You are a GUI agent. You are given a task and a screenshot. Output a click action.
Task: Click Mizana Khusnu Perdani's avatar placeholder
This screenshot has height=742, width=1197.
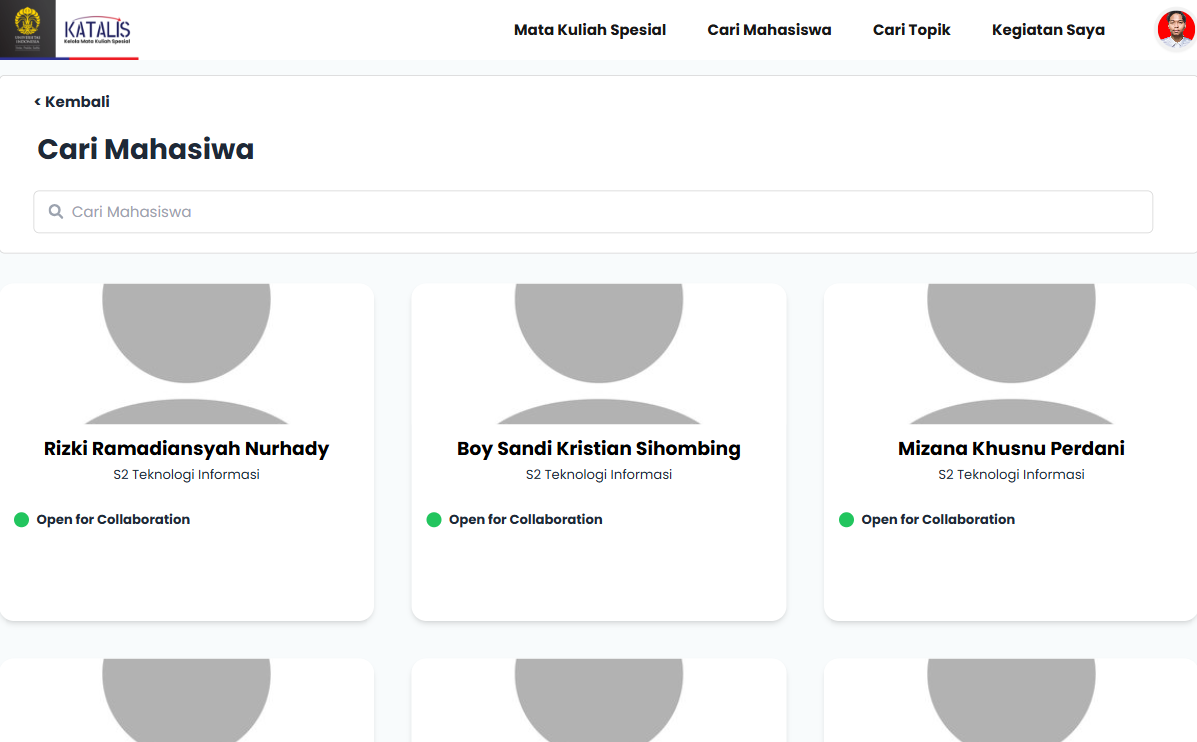[x=1011, y=350]
